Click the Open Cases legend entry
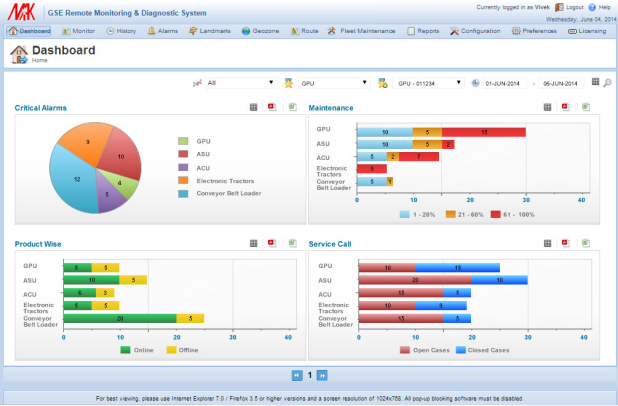Viewport: 618px width, 406px height. tap(424, 350)
